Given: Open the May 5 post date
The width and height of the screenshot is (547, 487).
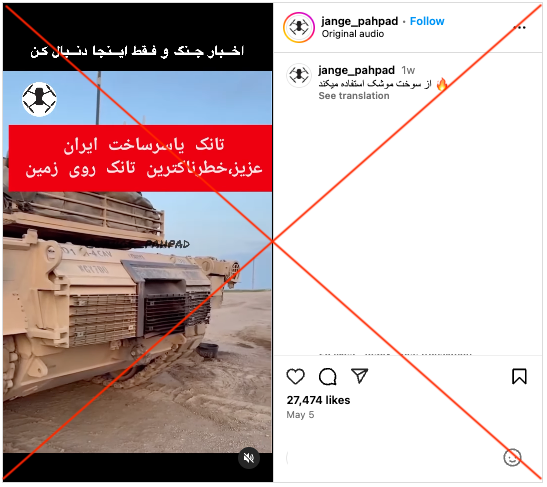Looking at the screenshot, I should point(300,415).
